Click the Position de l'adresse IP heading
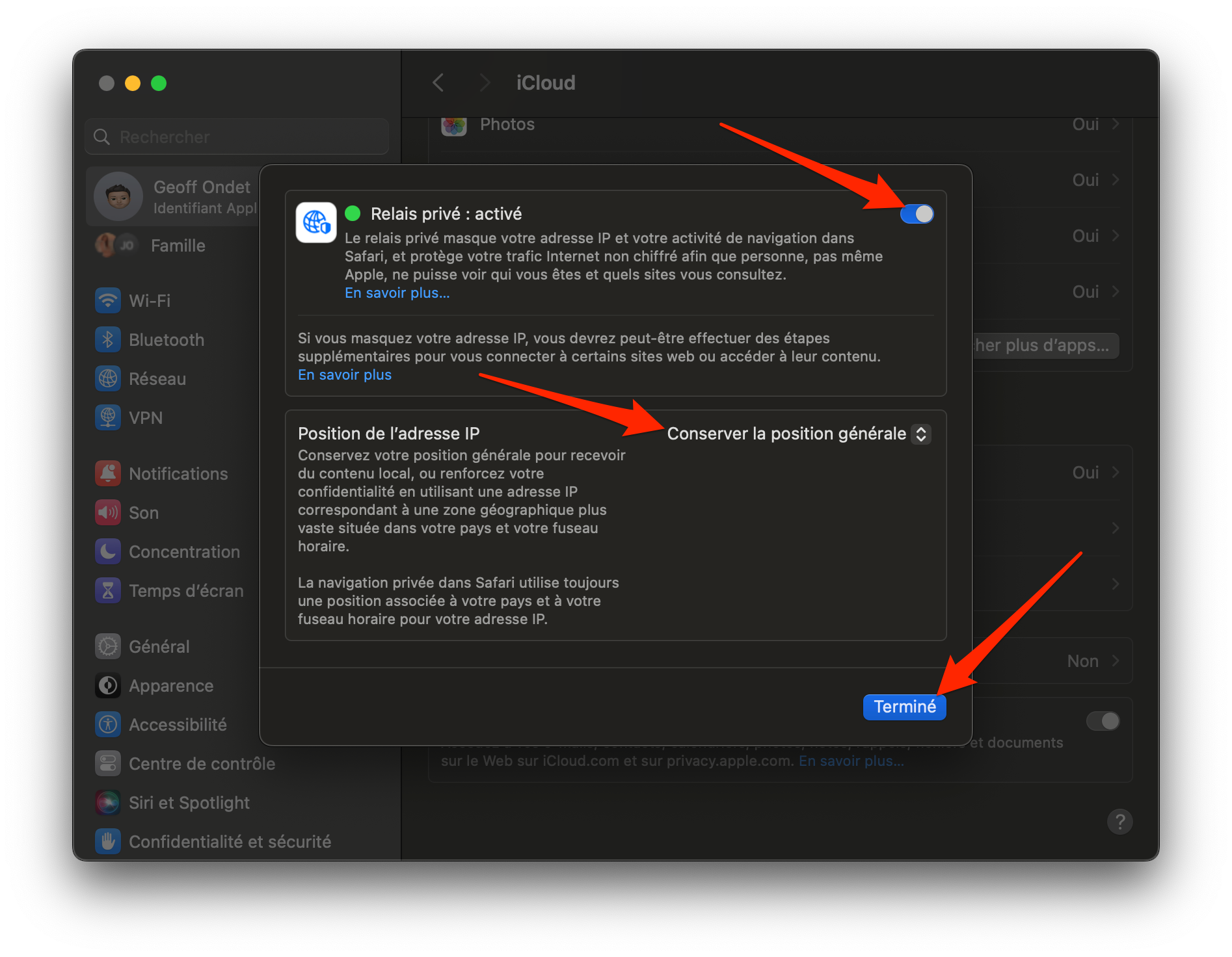 point(389,434)
